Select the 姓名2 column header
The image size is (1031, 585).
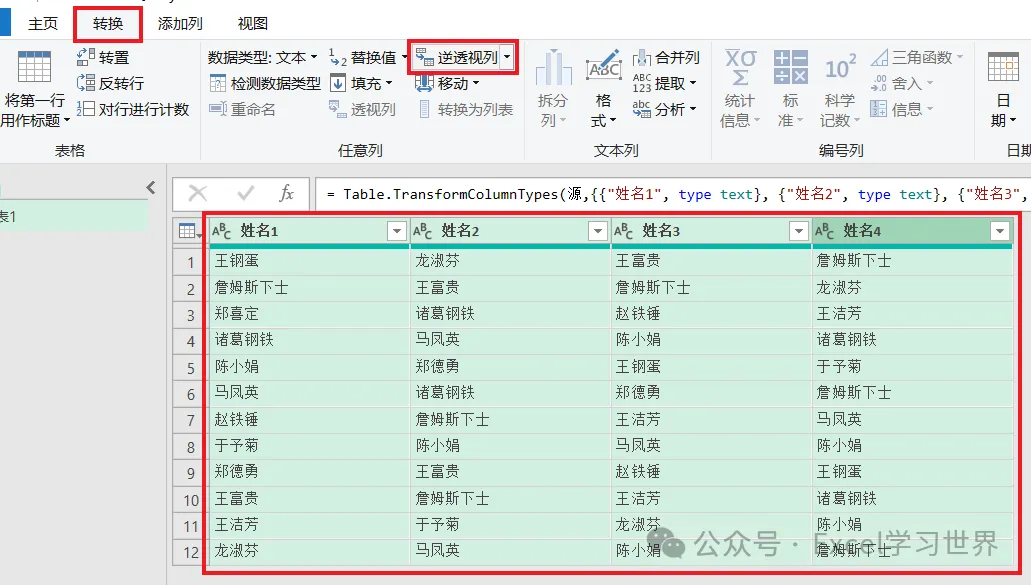click(510, 231)
